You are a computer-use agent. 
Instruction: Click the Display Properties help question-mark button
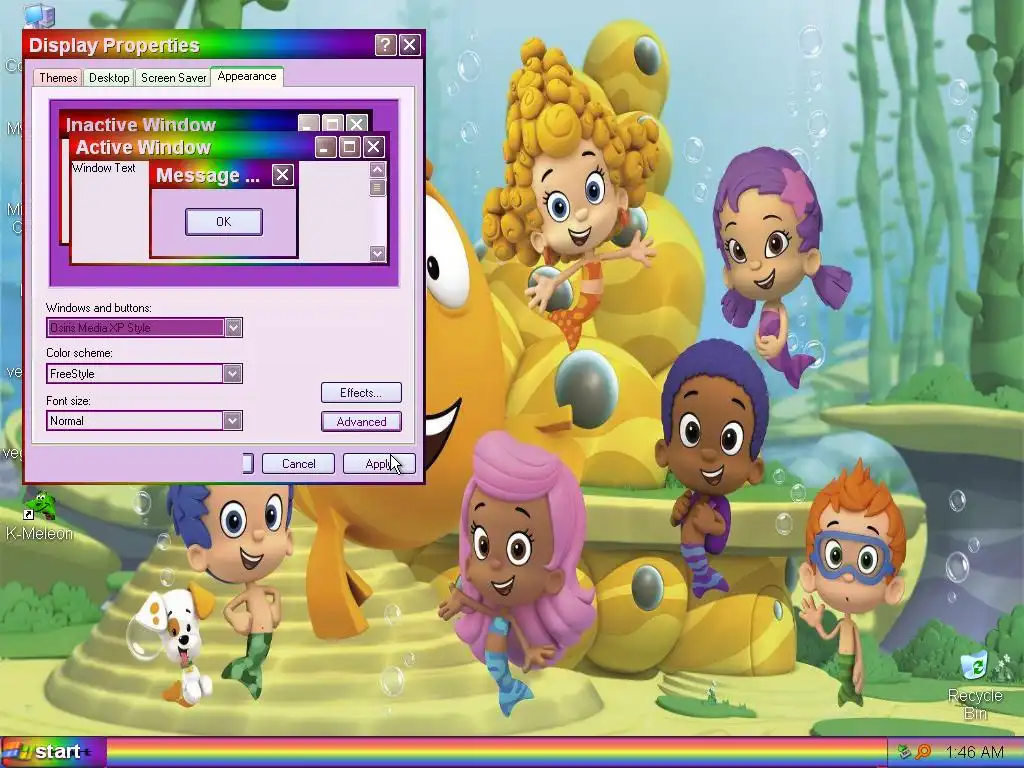point(385,45)
